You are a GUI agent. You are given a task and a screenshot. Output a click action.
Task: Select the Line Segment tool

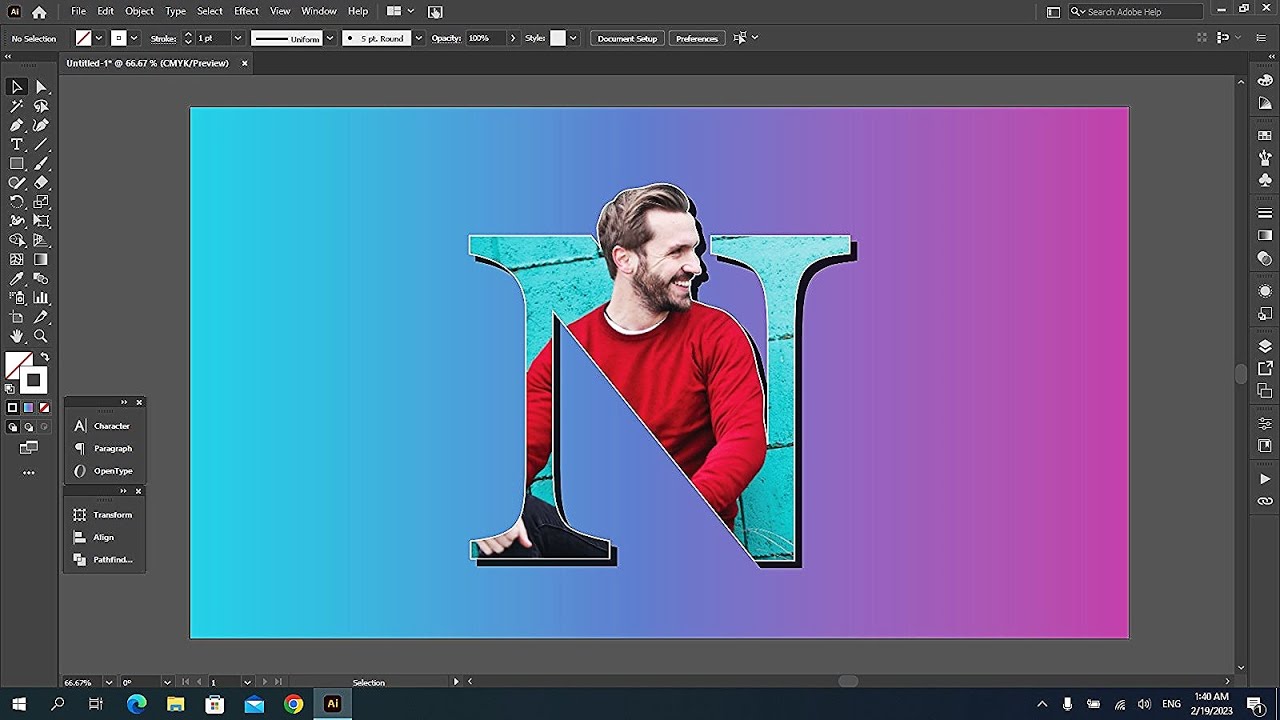pos(41,144)
